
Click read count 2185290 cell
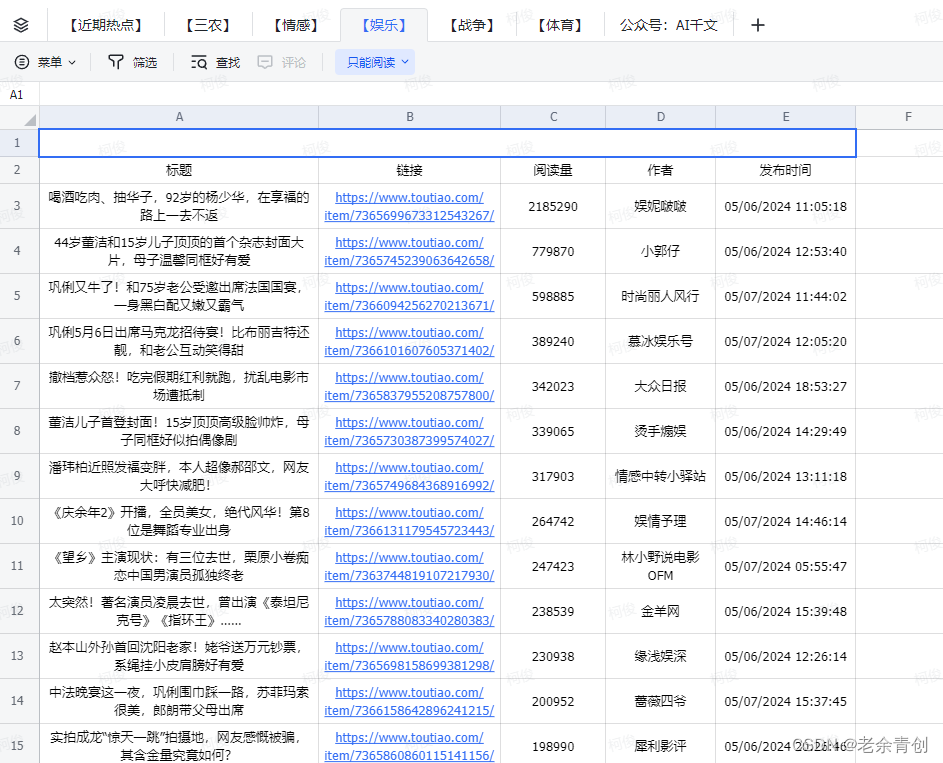click(553, 206)
